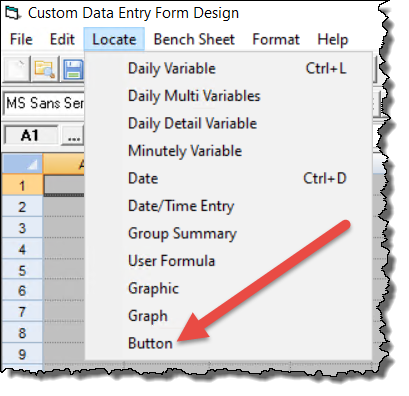Choose Date/Time Entry menu item
The image size is (409, 396).
[x=229, y=206]
